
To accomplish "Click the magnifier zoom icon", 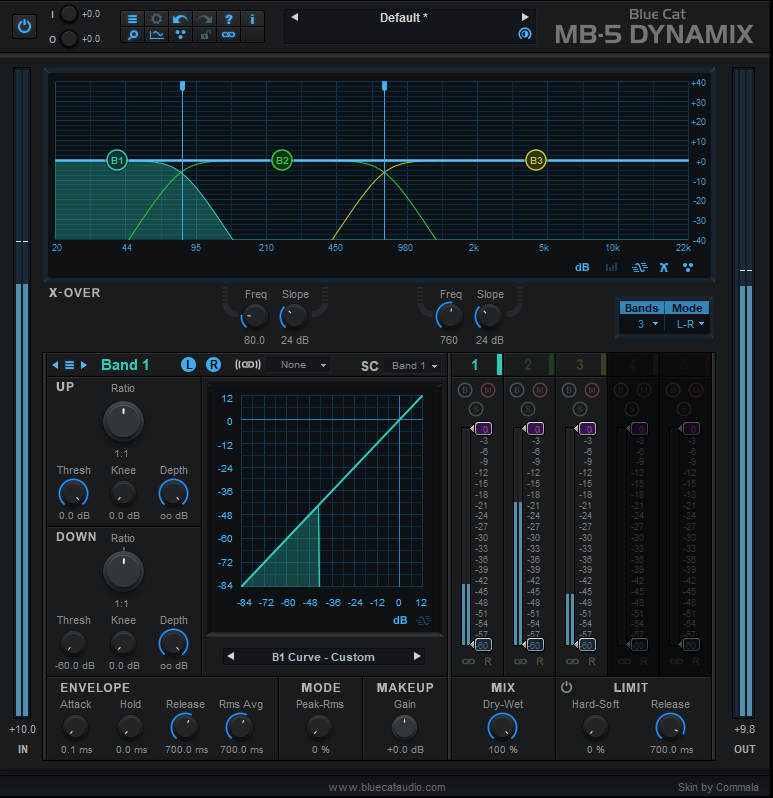I will click(133, 35).
